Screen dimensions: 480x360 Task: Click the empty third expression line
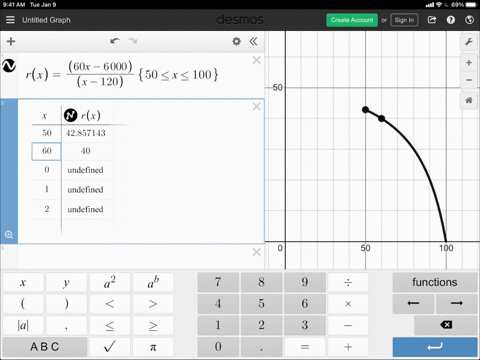[133, 257]
